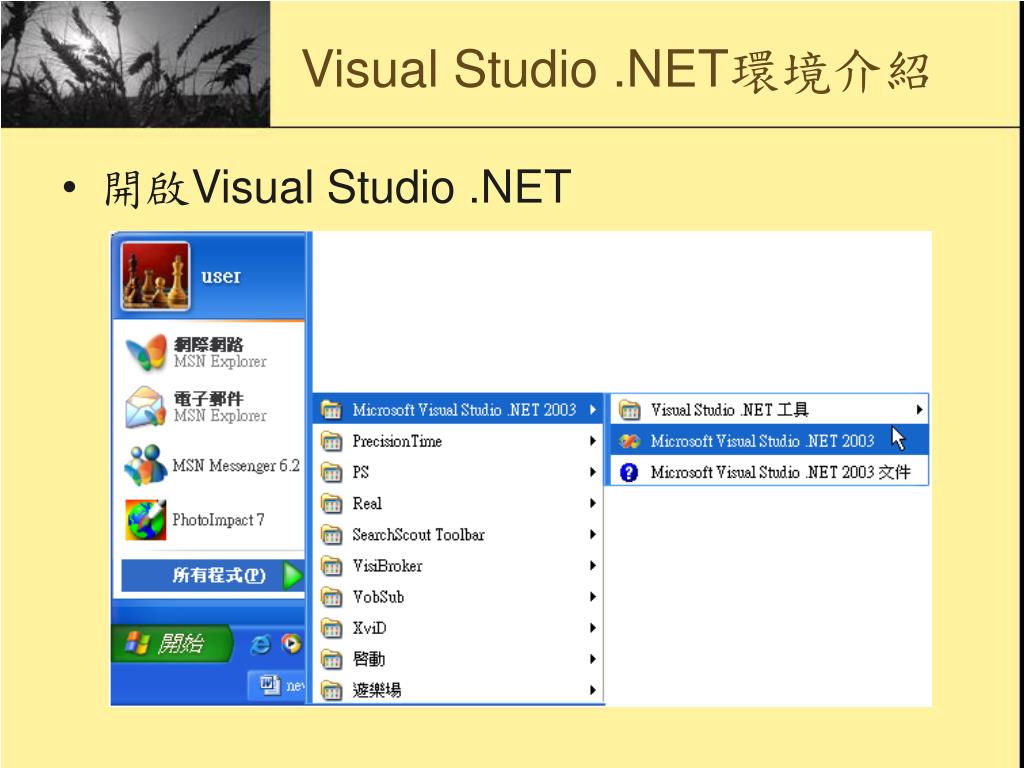Launch the PhotoImpact 7 icon

coord(145,520)
